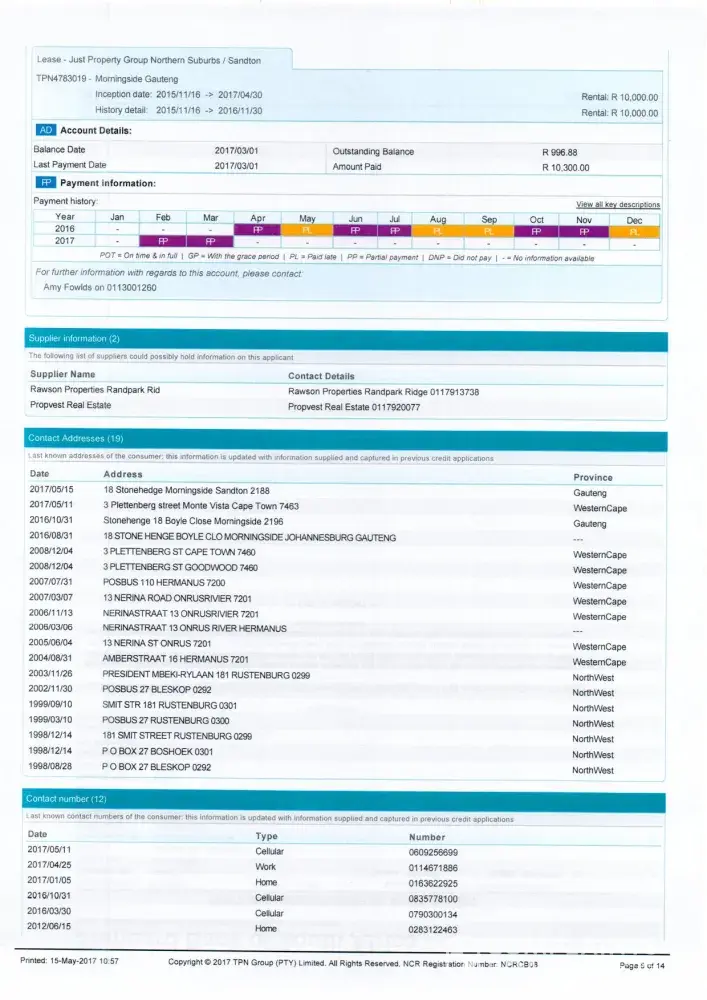
Task: Select Propvest Real Estate supplier name
Action: tap(70, 407)
